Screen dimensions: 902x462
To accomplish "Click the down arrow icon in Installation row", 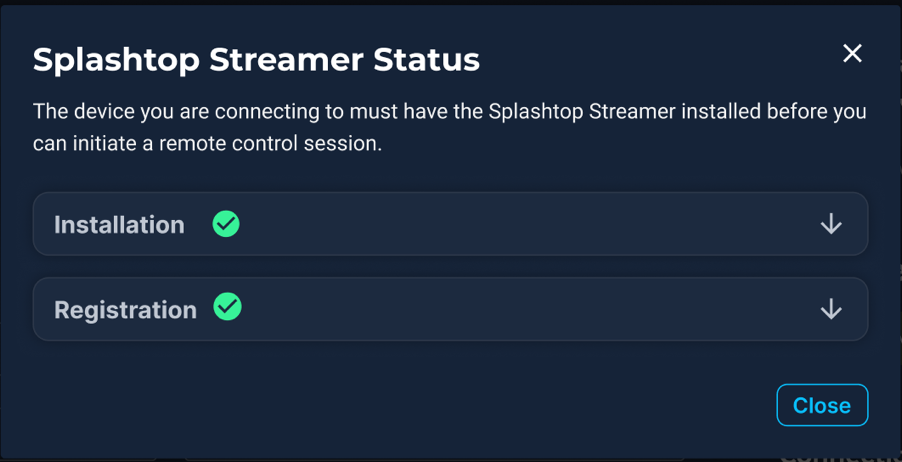I will 831,224.
